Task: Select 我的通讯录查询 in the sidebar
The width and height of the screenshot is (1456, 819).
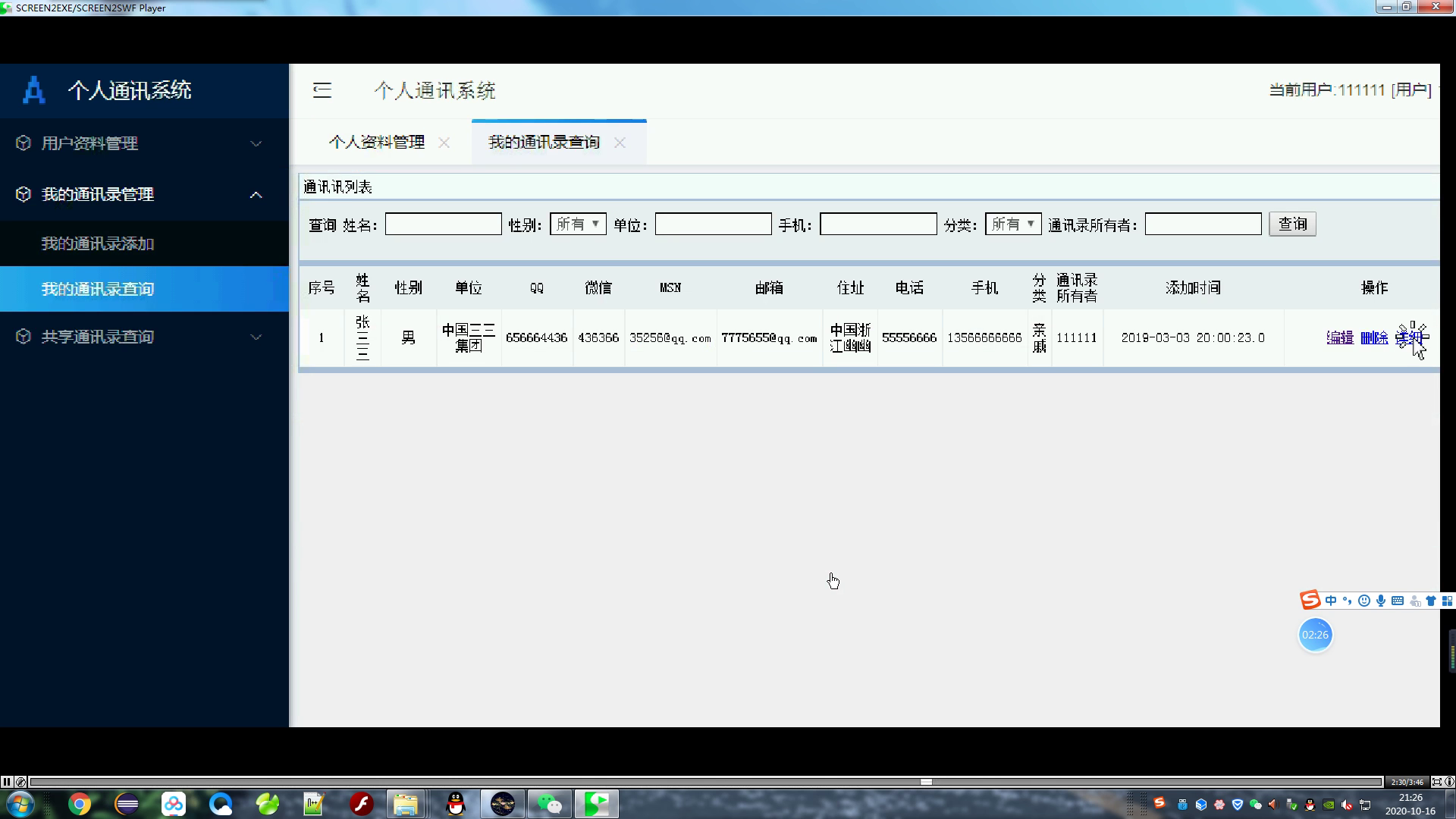Action: (x=144, y=289)
